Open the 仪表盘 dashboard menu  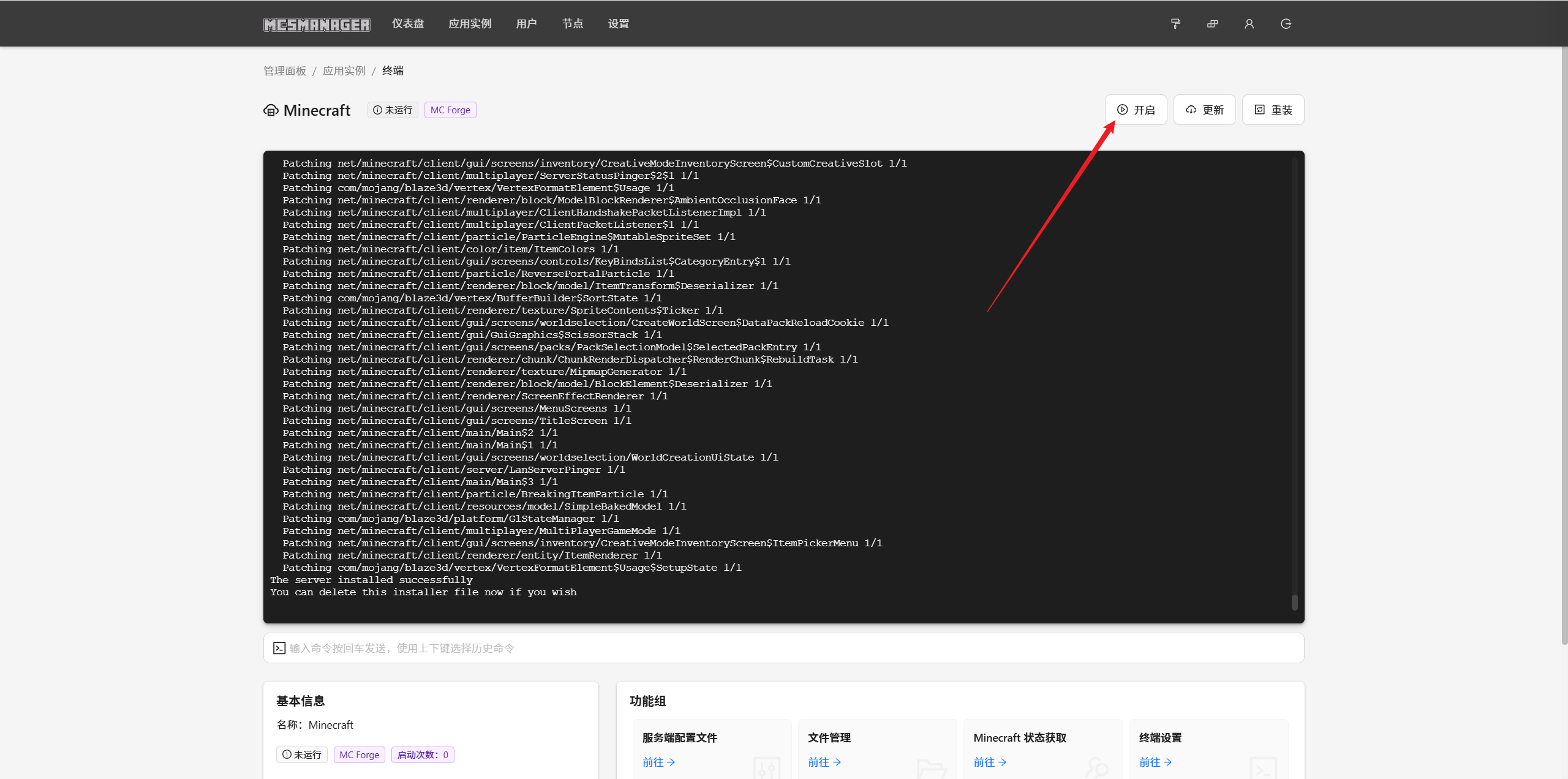[408, 24]
